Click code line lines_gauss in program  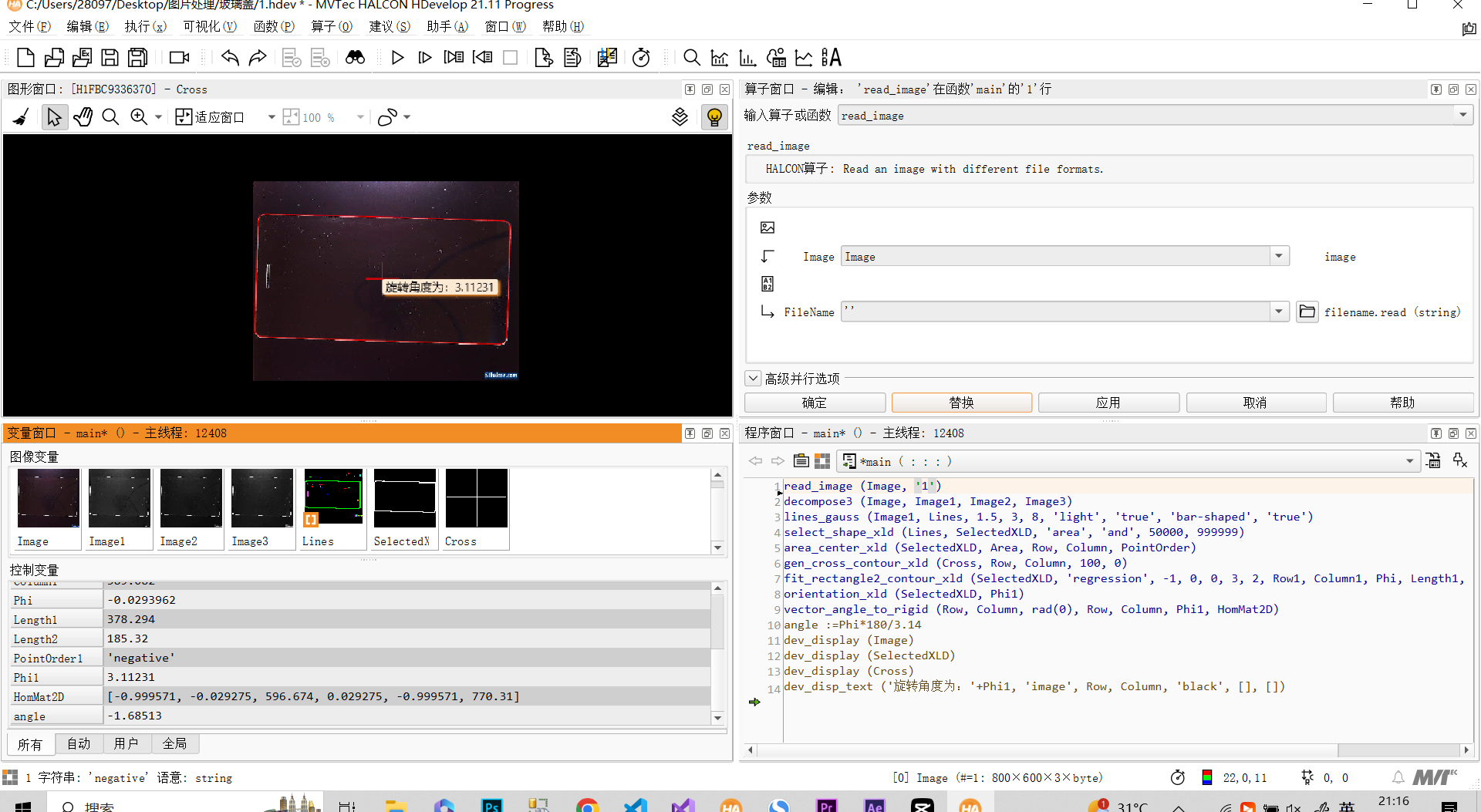click(1047, 517)
